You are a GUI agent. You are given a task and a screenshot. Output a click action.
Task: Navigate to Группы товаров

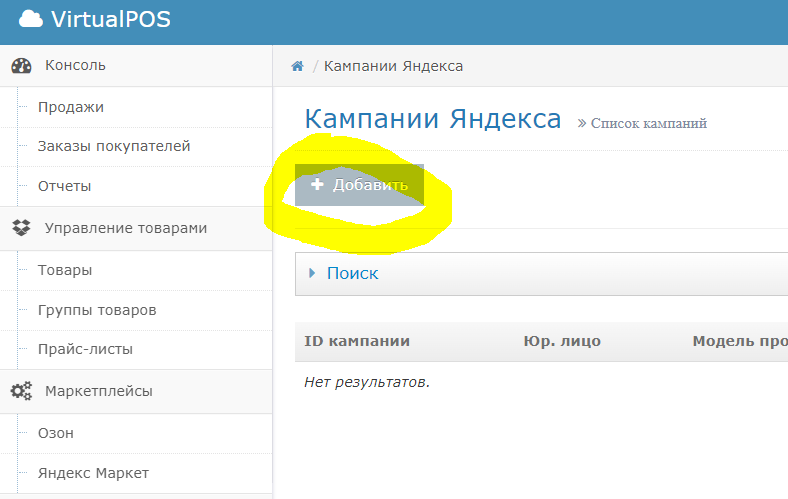point(97,310)
